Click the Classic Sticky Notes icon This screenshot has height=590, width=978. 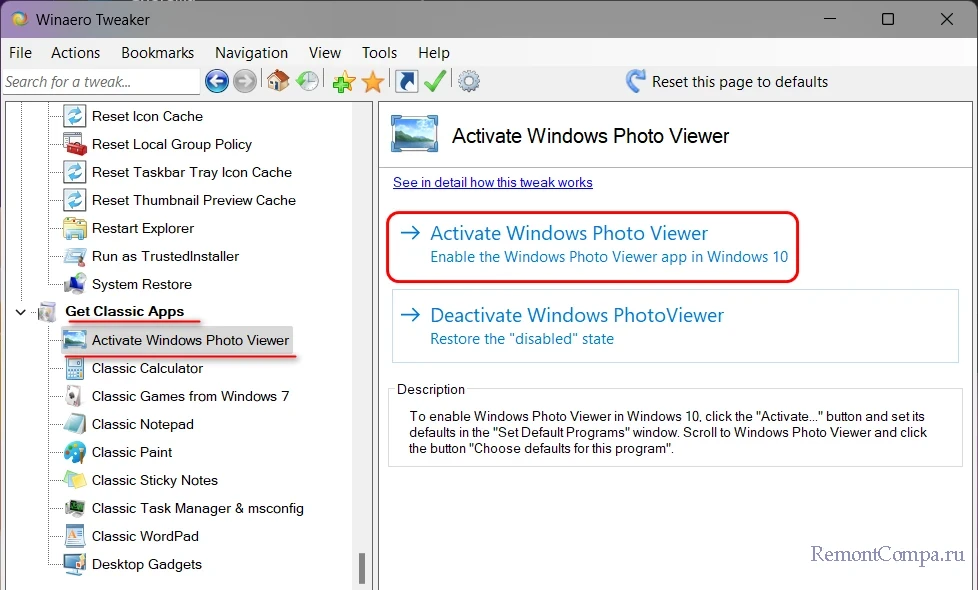(x=75, y=480)
